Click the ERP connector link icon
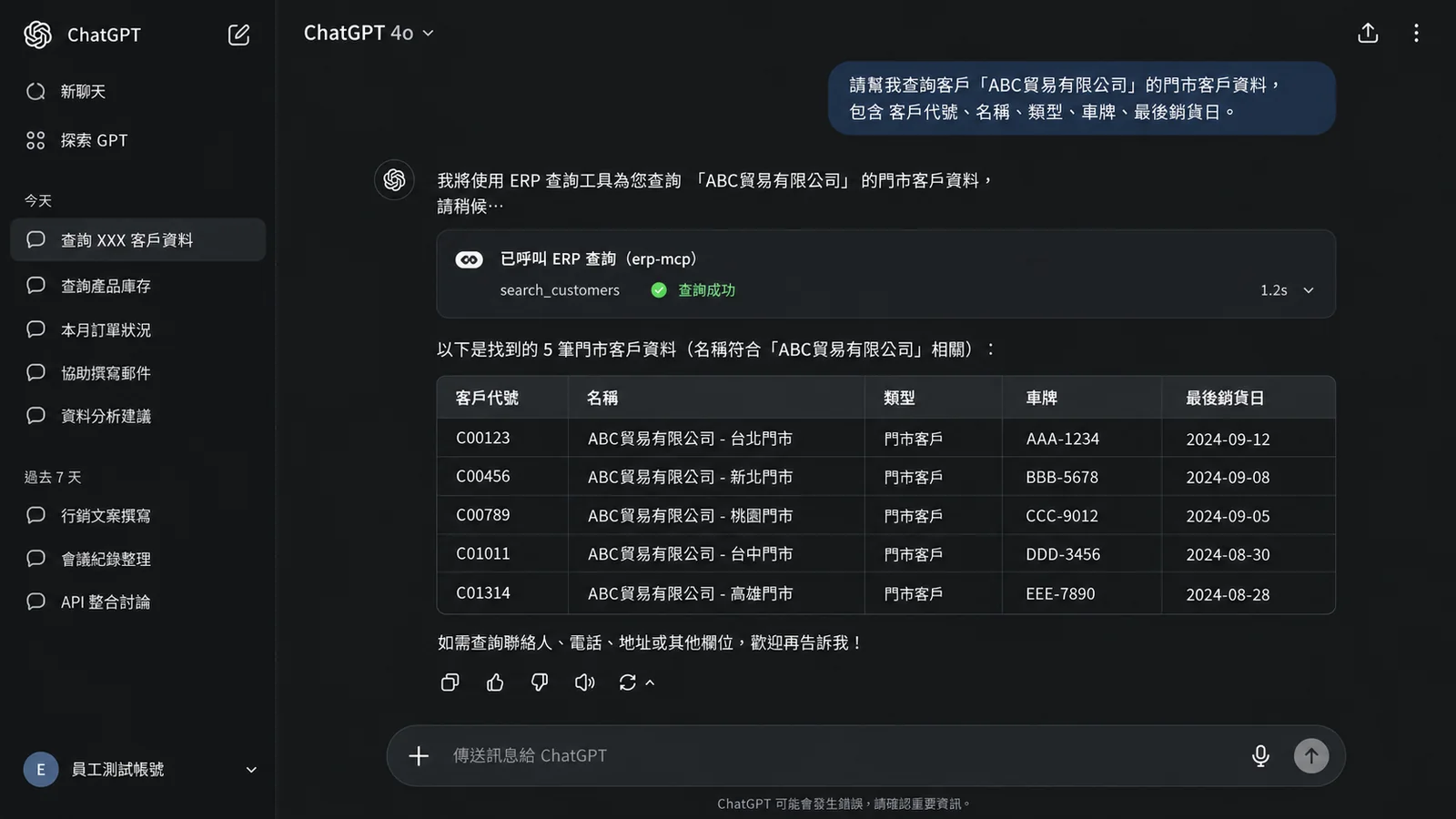1456x819 pixels. point(469,259)
